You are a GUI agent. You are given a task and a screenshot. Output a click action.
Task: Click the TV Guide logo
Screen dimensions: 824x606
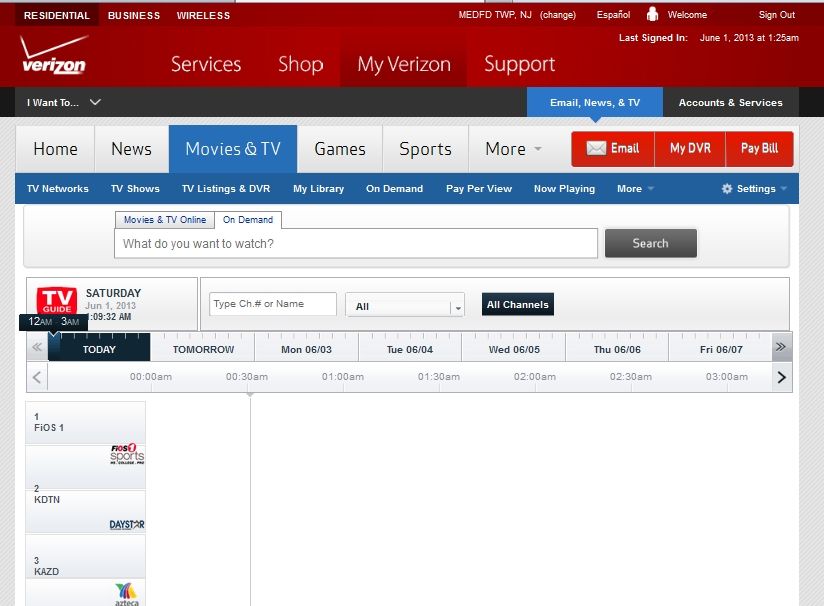click(x=57, y=301)
